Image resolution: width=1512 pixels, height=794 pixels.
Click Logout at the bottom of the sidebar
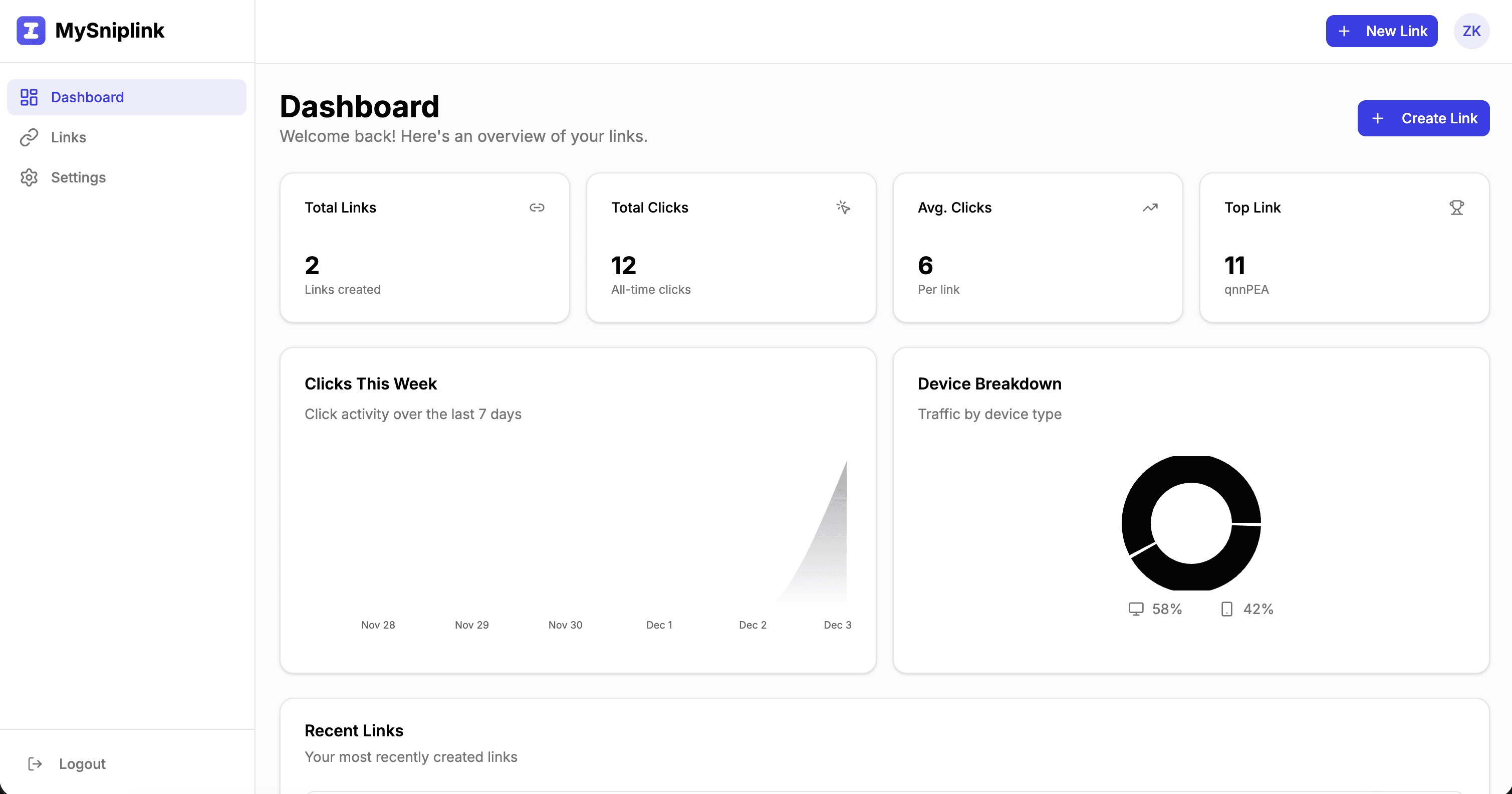point(82,763)
